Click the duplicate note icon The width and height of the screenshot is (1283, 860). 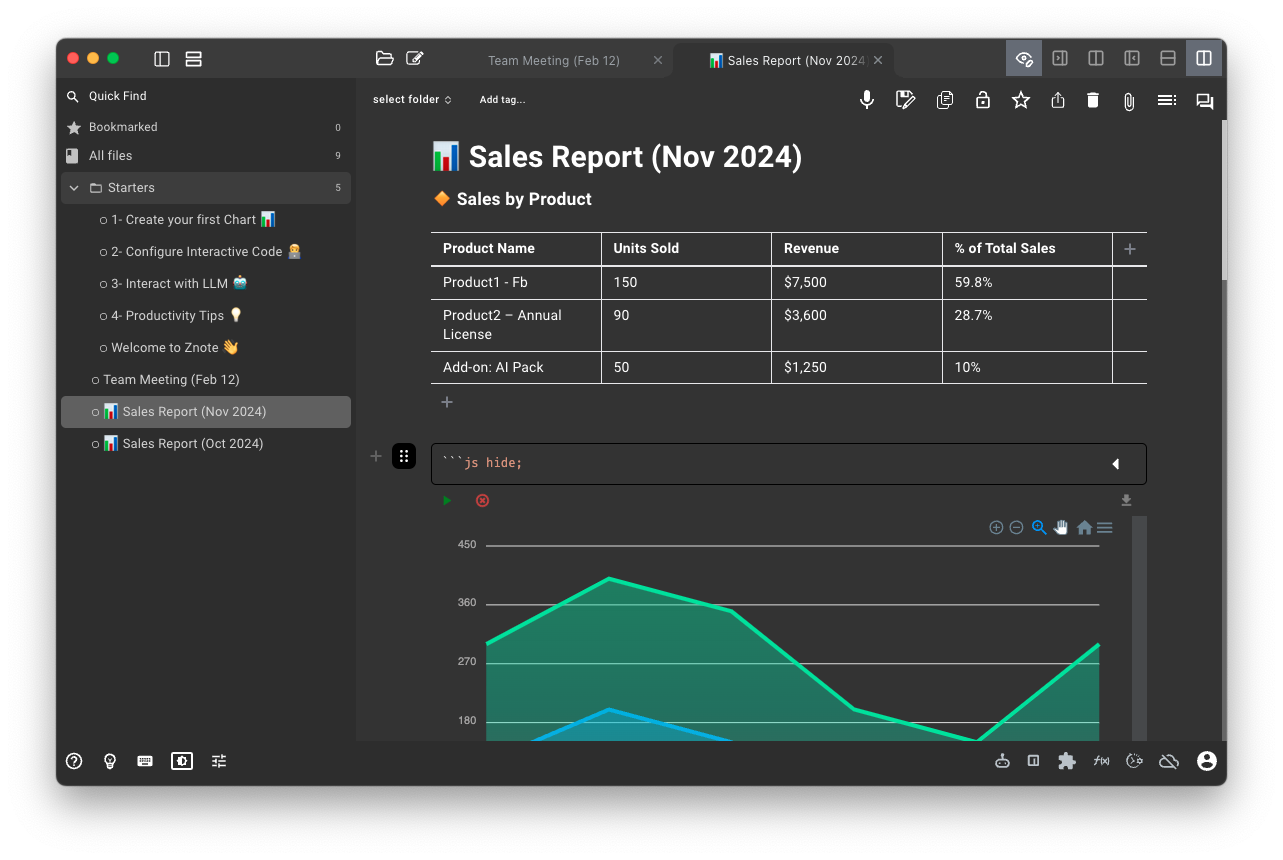tap(945, 100)
